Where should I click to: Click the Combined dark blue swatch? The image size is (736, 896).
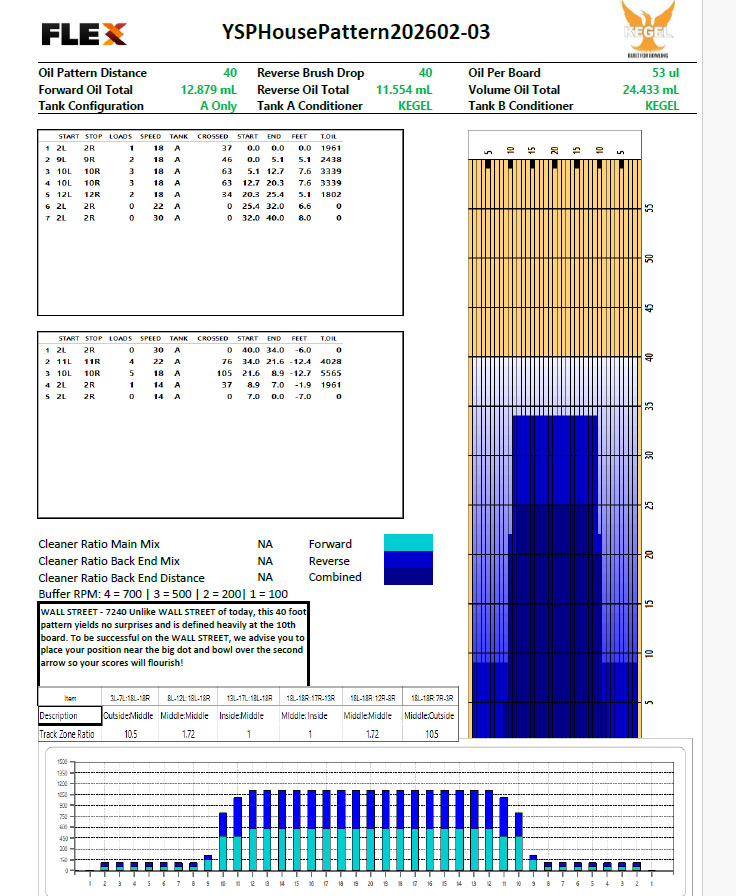tap(408, 577)
